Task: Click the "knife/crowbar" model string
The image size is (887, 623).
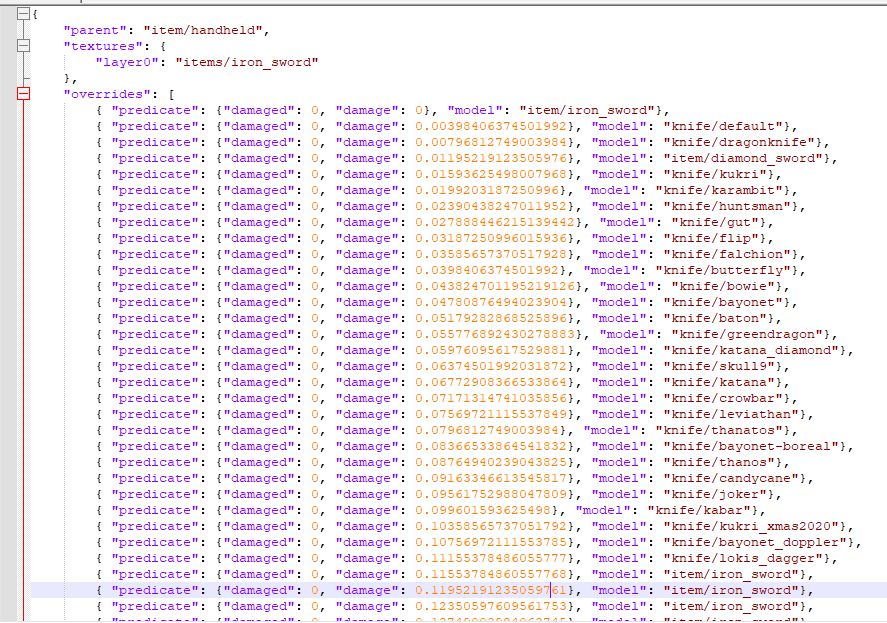Action: 723,398
